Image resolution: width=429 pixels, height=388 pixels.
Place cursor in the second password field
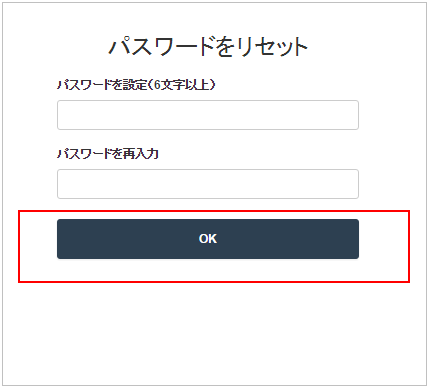click(x=208, y=184)
